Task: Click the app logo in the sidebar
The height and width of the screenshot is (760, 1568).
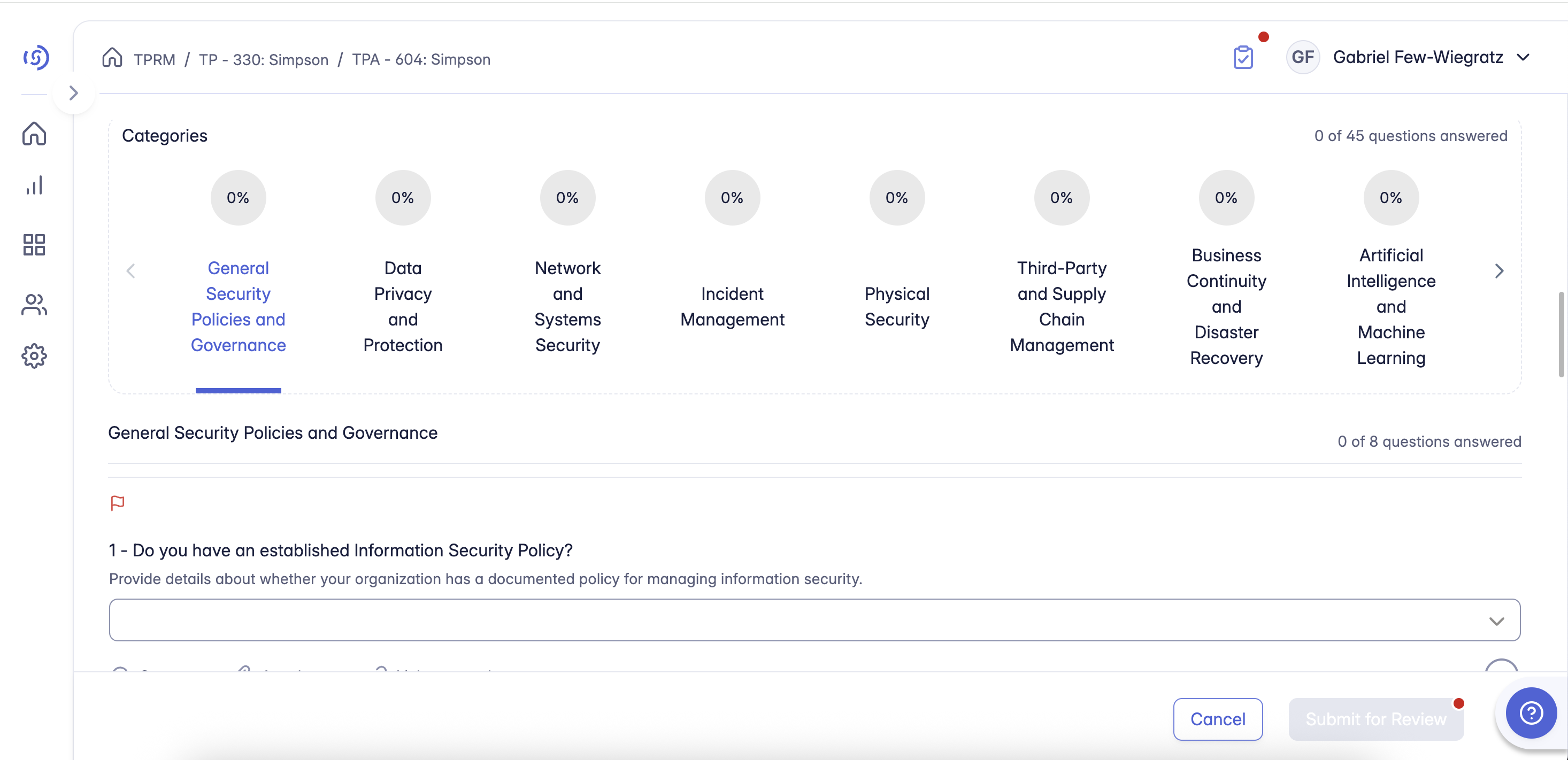Action: [36, 58]
